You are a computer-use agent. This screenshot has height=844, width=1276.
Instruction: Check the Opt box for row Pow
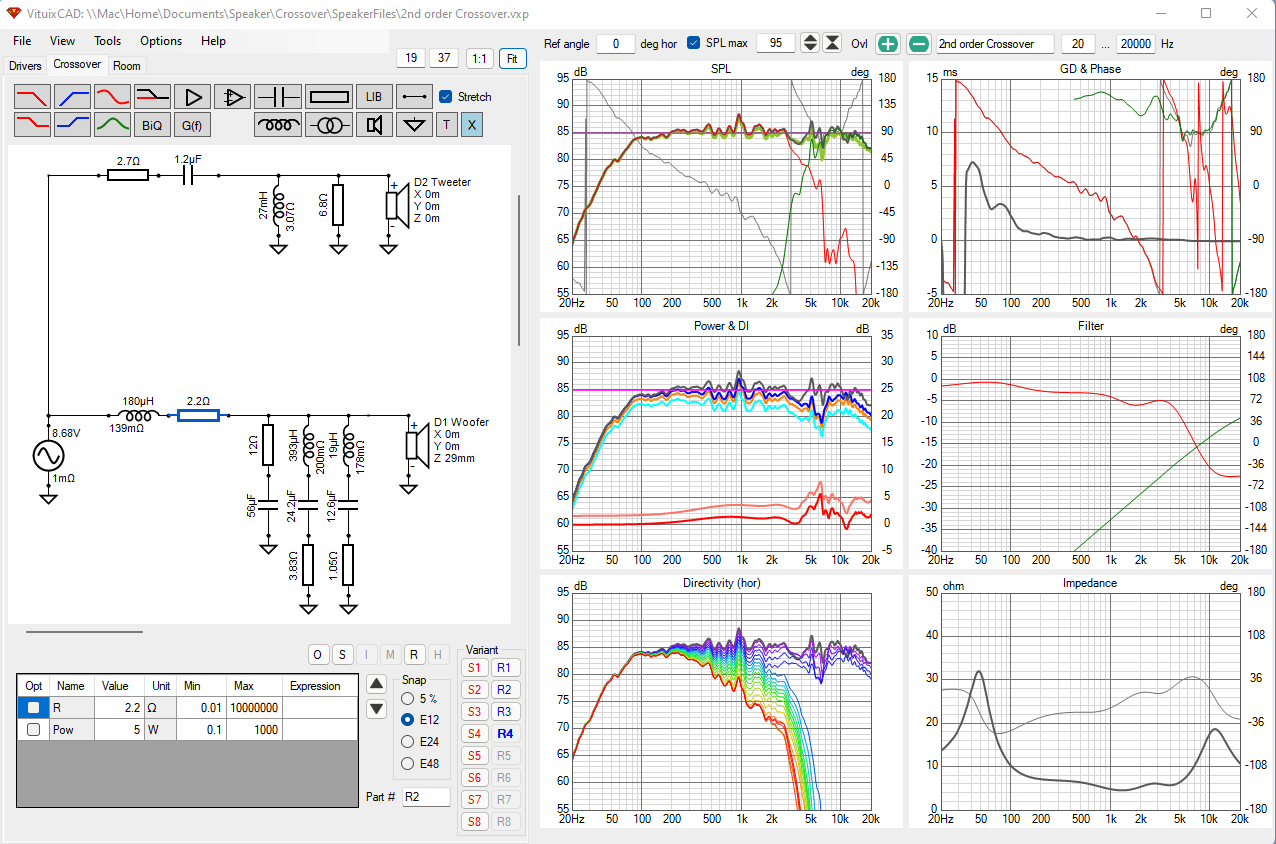33,730
